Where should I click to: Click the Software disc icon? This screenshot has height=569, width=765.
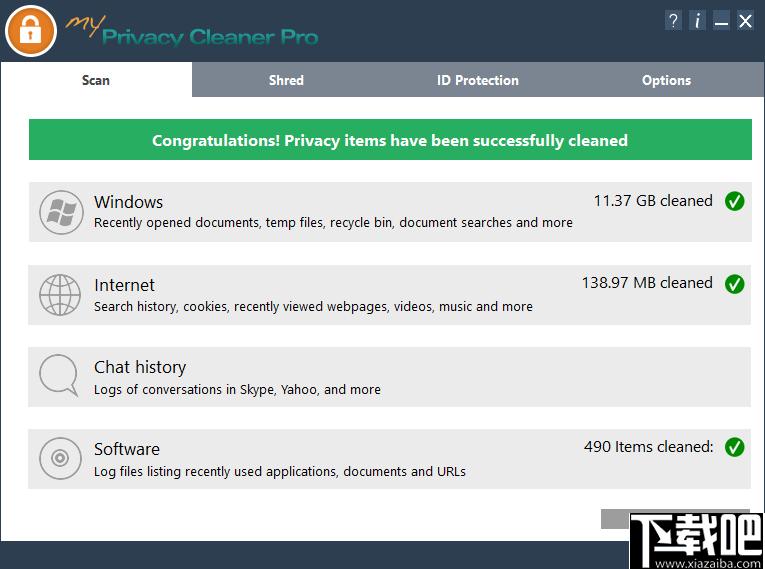click(59, 459)
